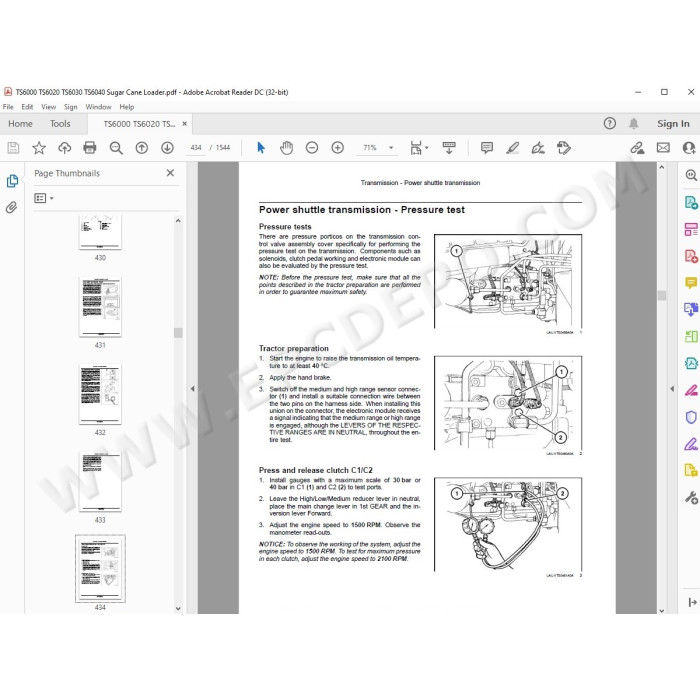Open the Sign menu

click(71, 107)
